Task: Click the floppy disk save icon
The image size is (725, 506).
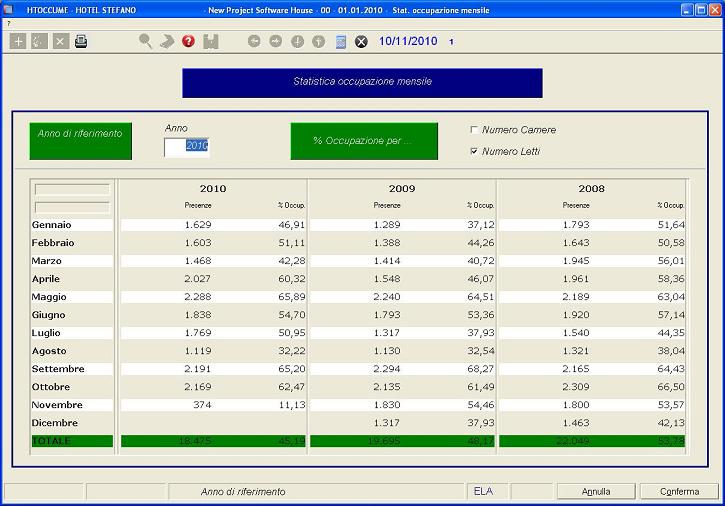Action: 211,41
